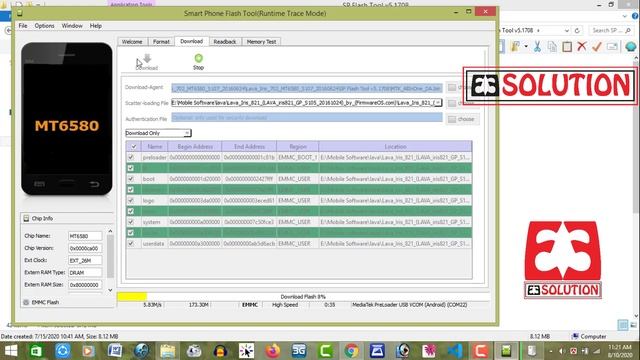The width and height of the screenshot is (640, 360).
Task: Click Cut scissors icon in Explorer window
Action: tap(537, 47)
